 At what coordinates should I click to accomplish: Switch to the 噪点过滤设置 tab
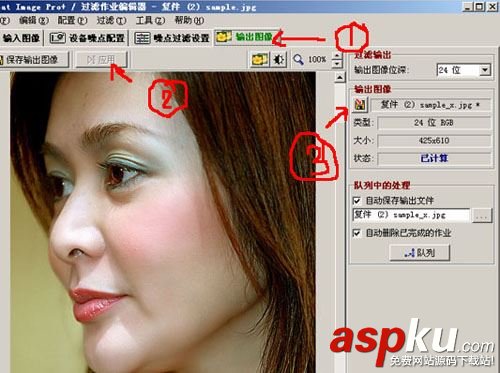(172, 38)
